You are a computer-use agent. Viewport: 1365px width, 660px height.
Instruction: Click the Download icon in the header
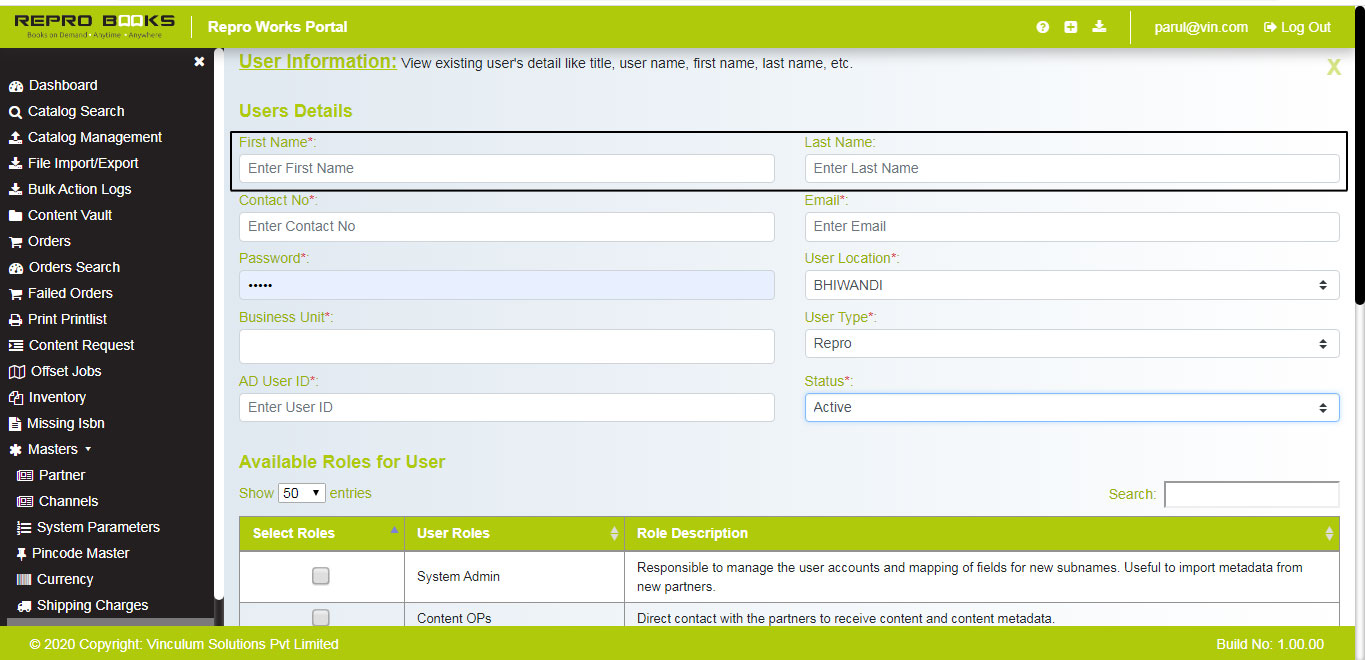pos(1098,27)
